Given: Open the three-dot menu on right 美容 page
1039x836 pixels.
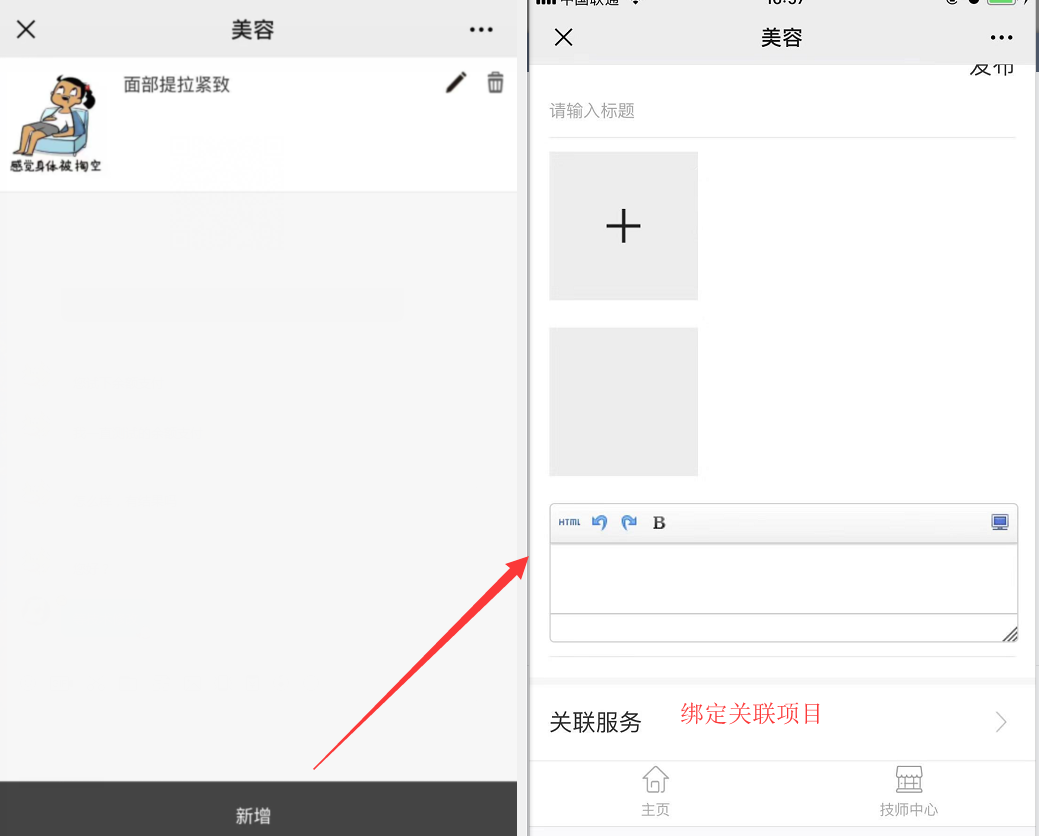Looking at the screenshot, I should [x=1001, y=38].
